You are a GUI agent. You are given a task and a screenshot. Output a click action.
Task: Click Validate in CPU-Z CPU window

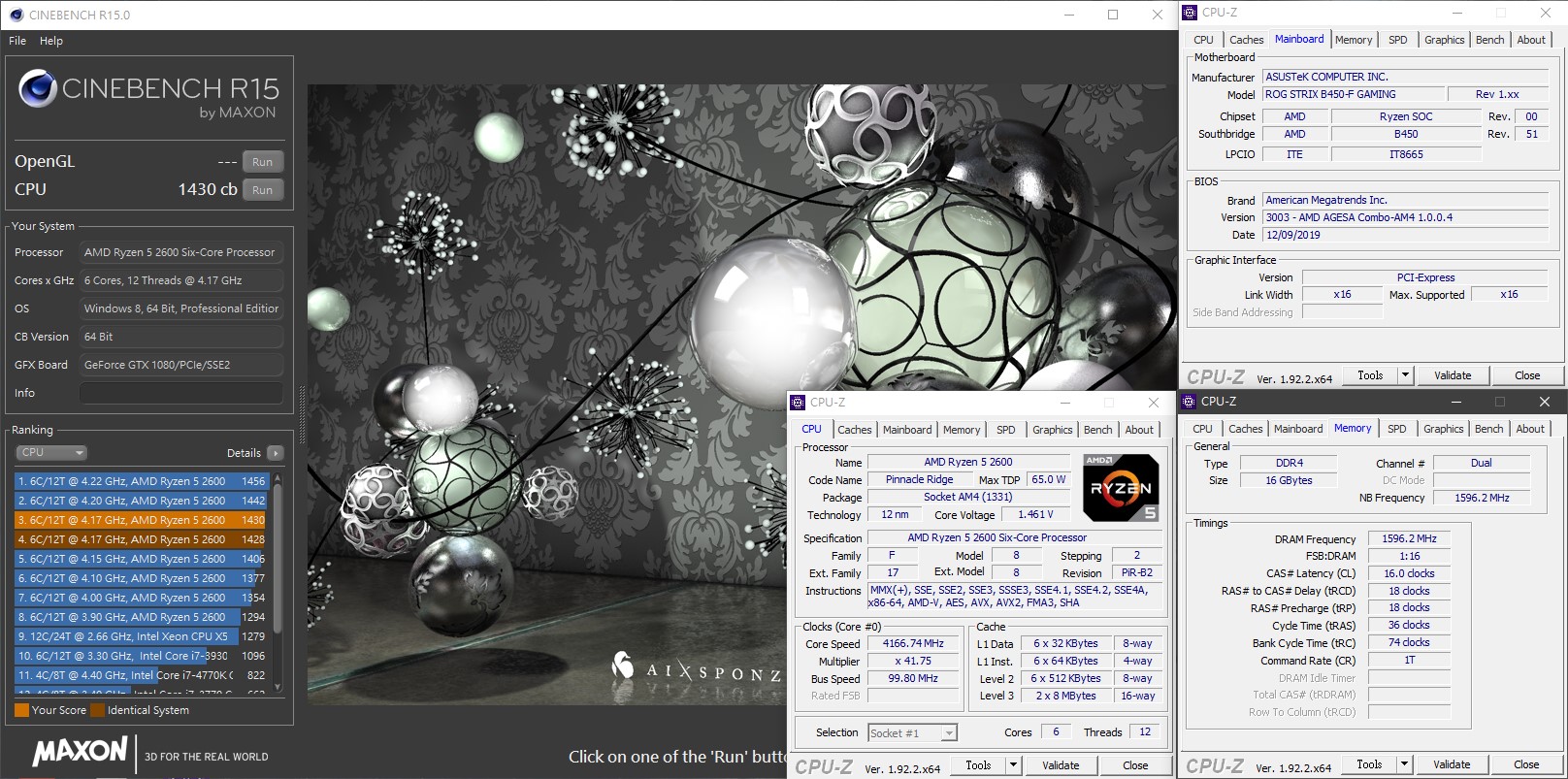click(1061, 765)
